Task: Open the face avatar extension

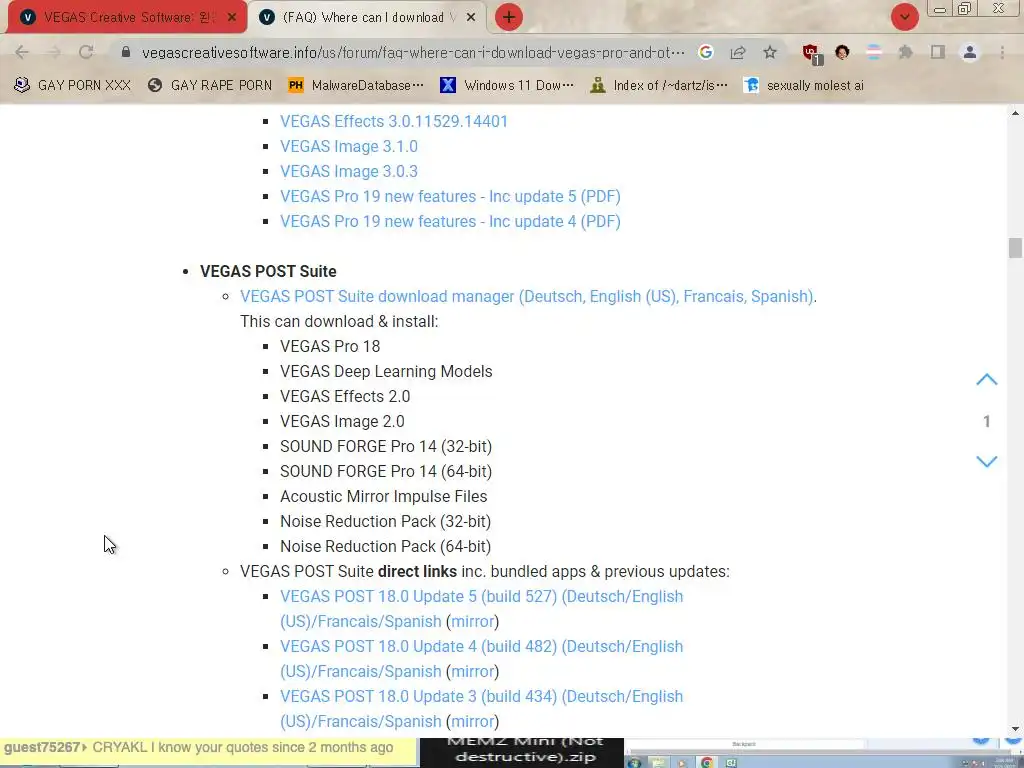Action: pos(842,52)
